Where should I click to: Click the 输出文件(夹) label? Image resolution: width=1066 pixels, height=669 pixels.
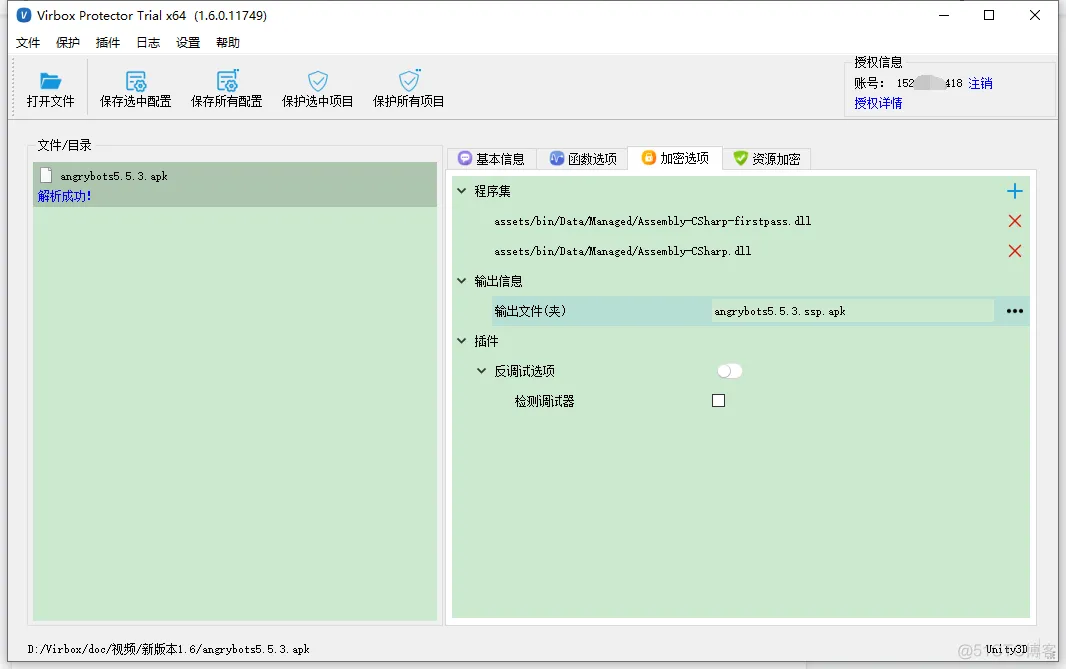pos(530,311)
